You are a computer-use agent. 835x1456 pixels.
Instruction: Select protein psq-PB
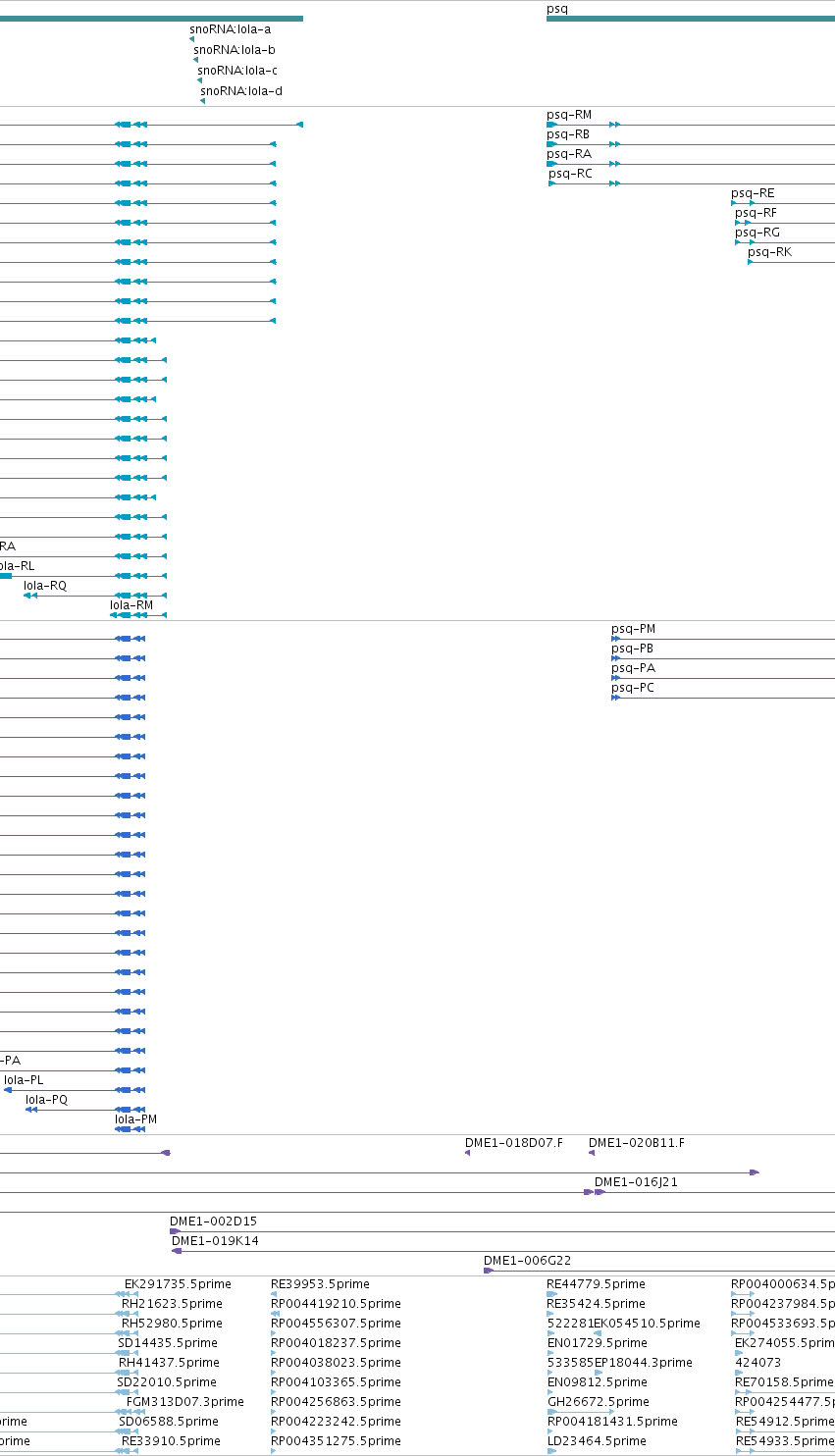(632, 649)
